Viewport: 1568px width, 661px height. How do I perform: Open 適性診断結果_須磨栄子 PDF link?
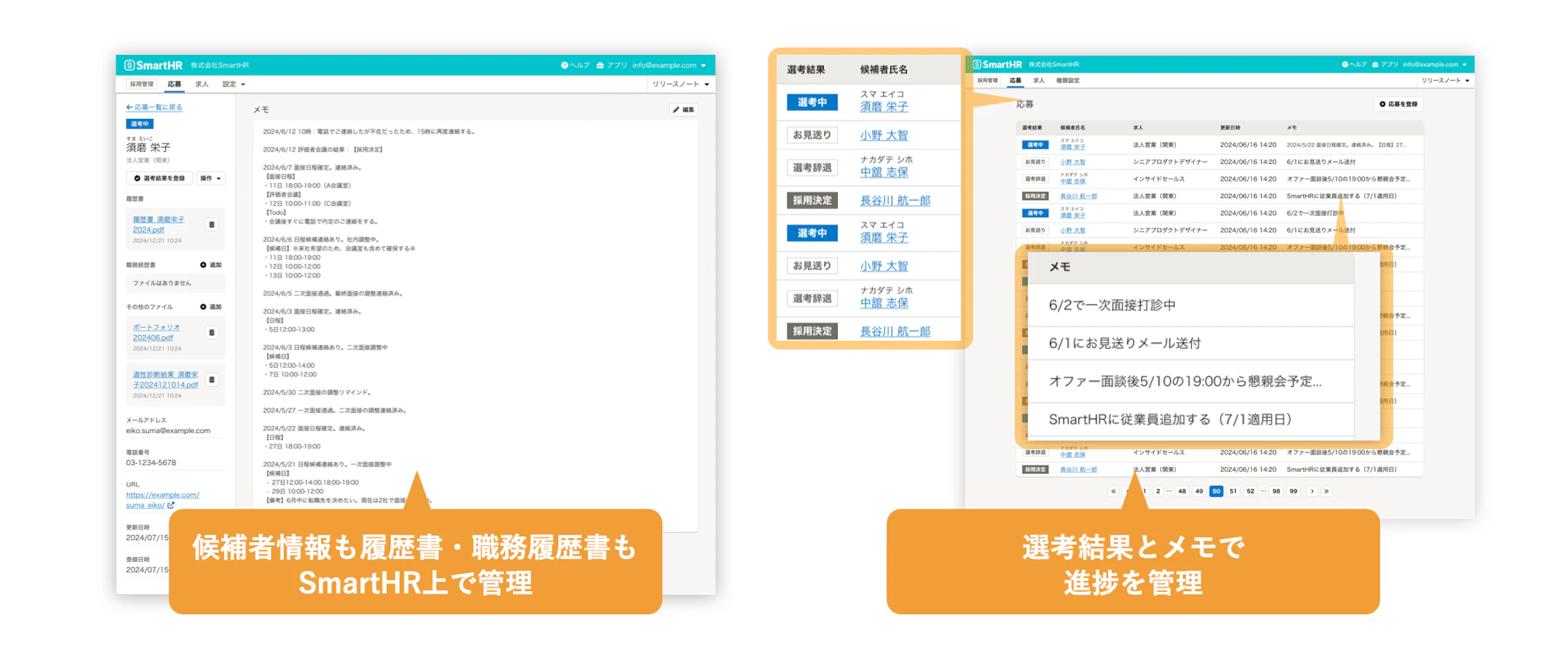pyautogui.click(x=165, y=379)
